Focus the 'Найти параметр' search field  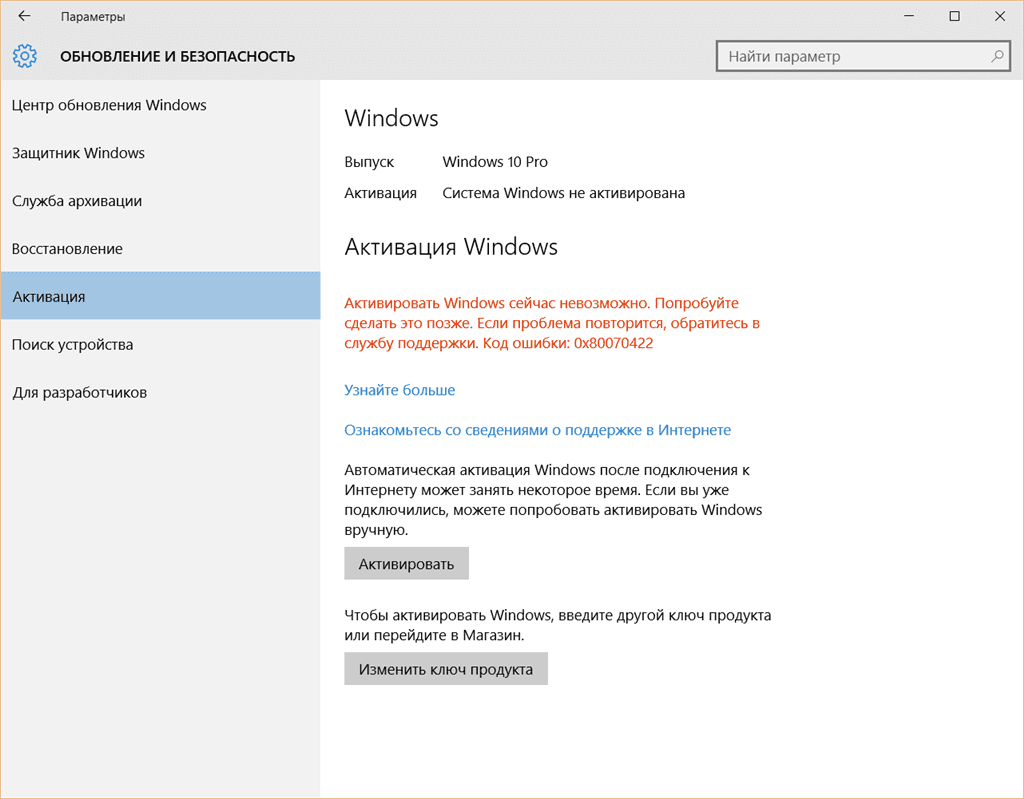pyautogui.click(x=863, y=56)
